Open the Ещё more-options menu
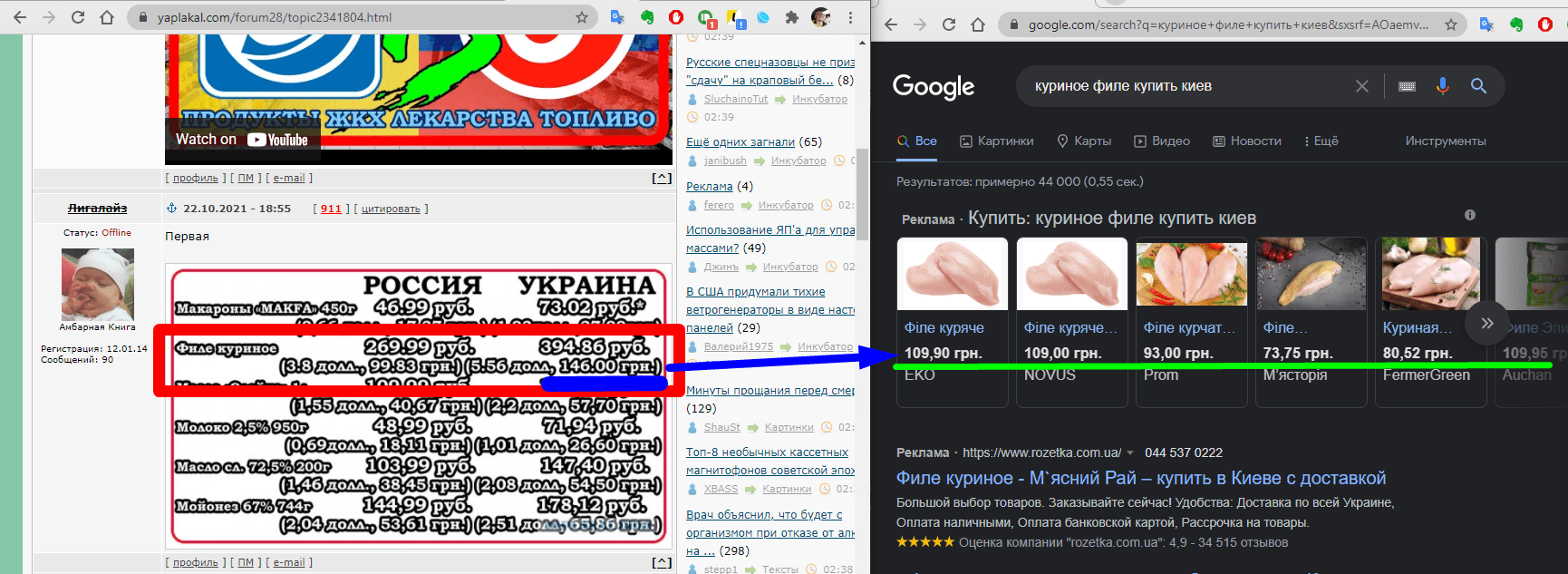Viewport: 1568px width, 574px height. 1321,141
